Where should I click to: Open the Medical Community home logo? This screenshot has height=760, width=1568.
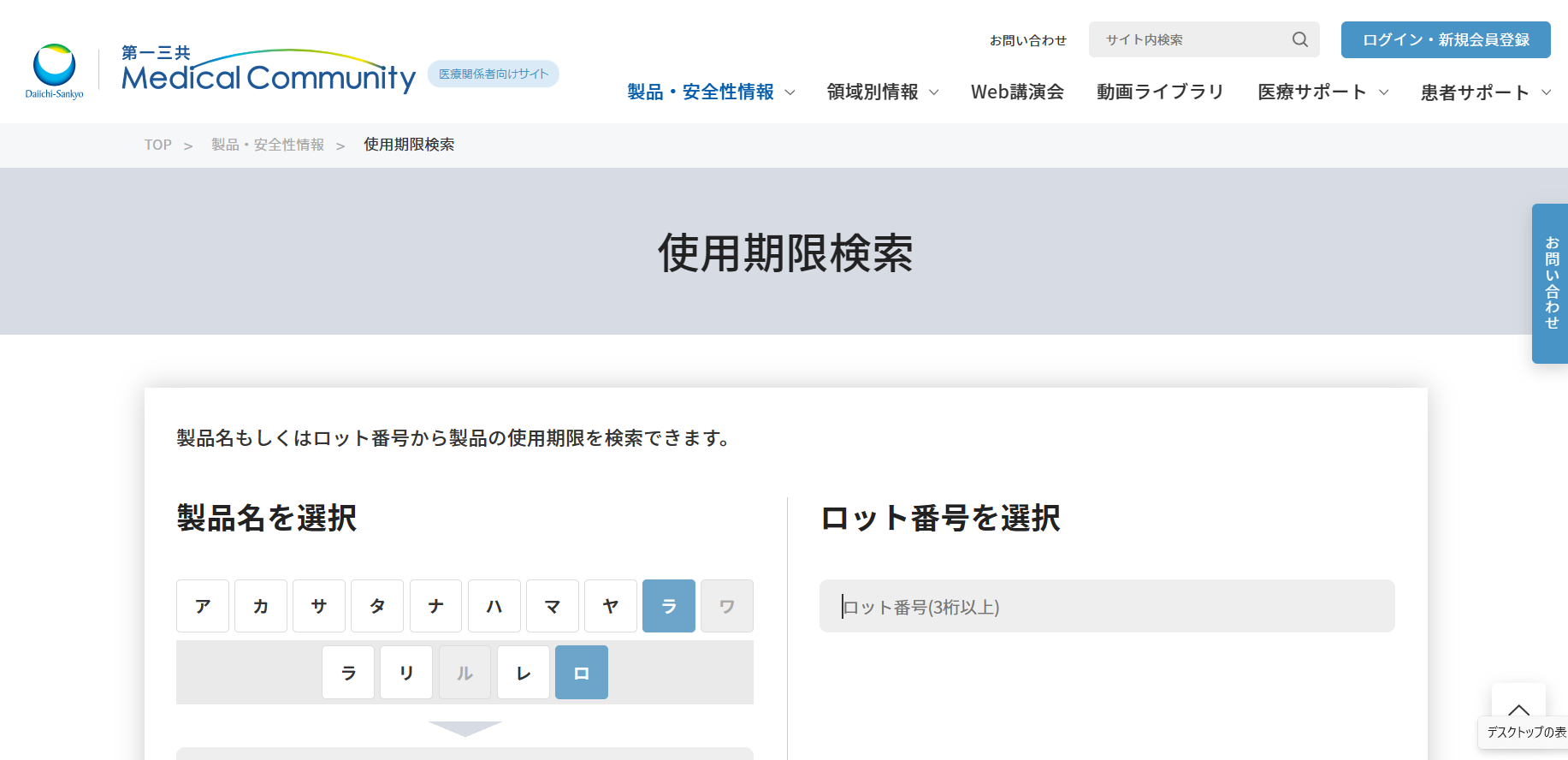click(268, 70)
